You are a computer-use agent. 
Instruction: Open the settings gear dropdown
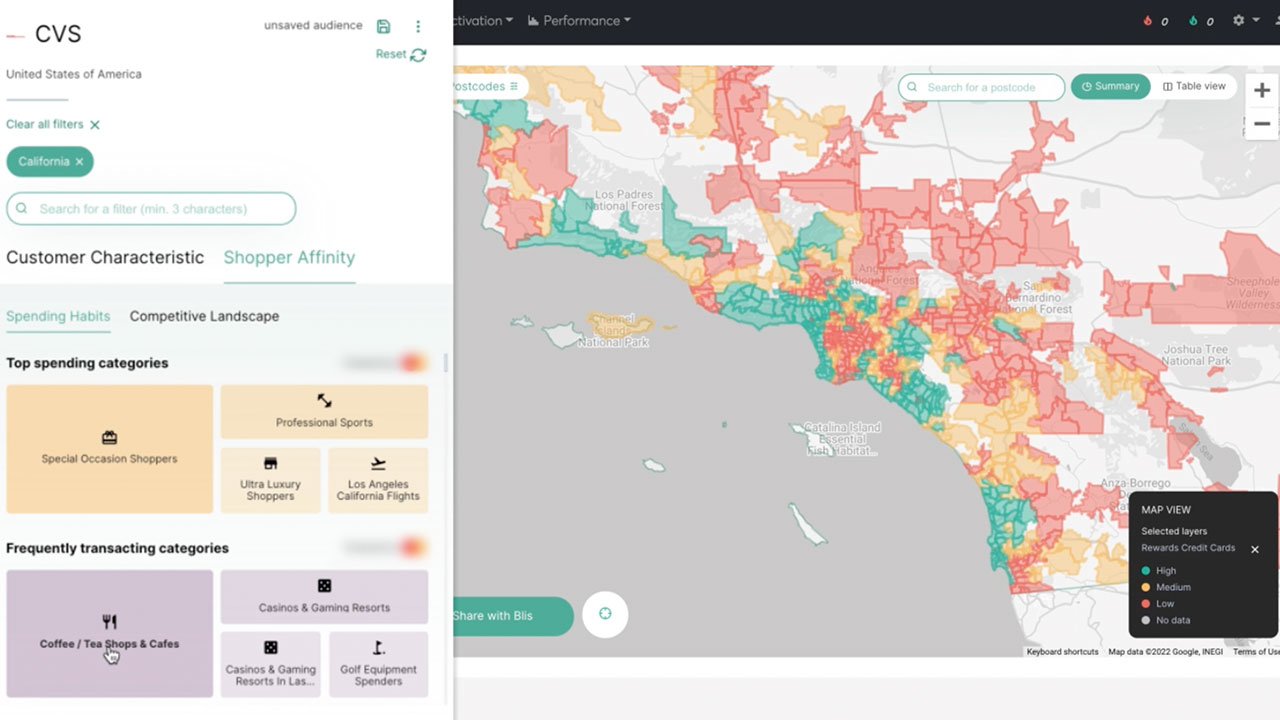tap(1246, 20)
